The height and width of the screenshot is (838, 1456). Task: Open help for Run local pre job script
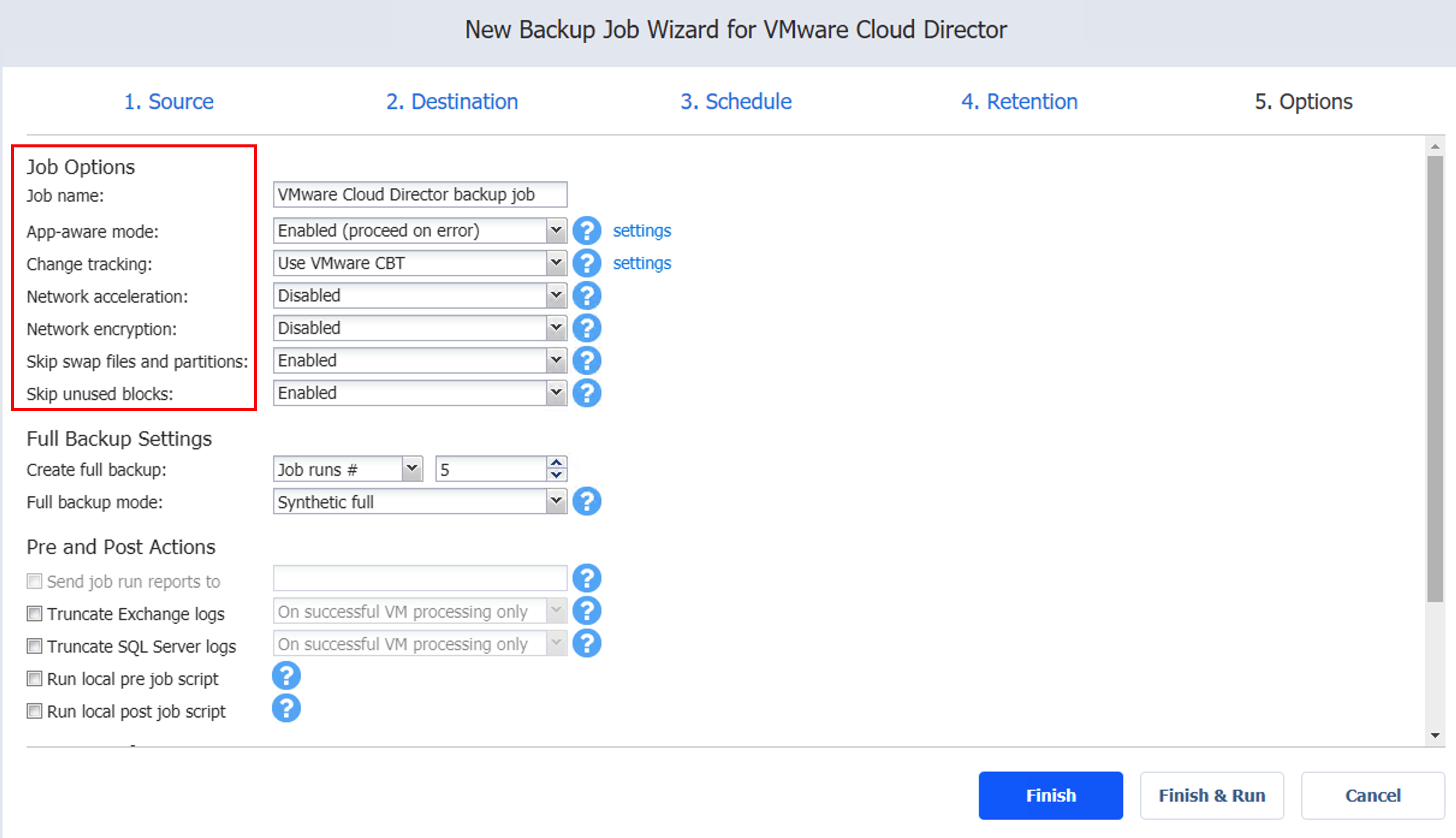[286, 676]
